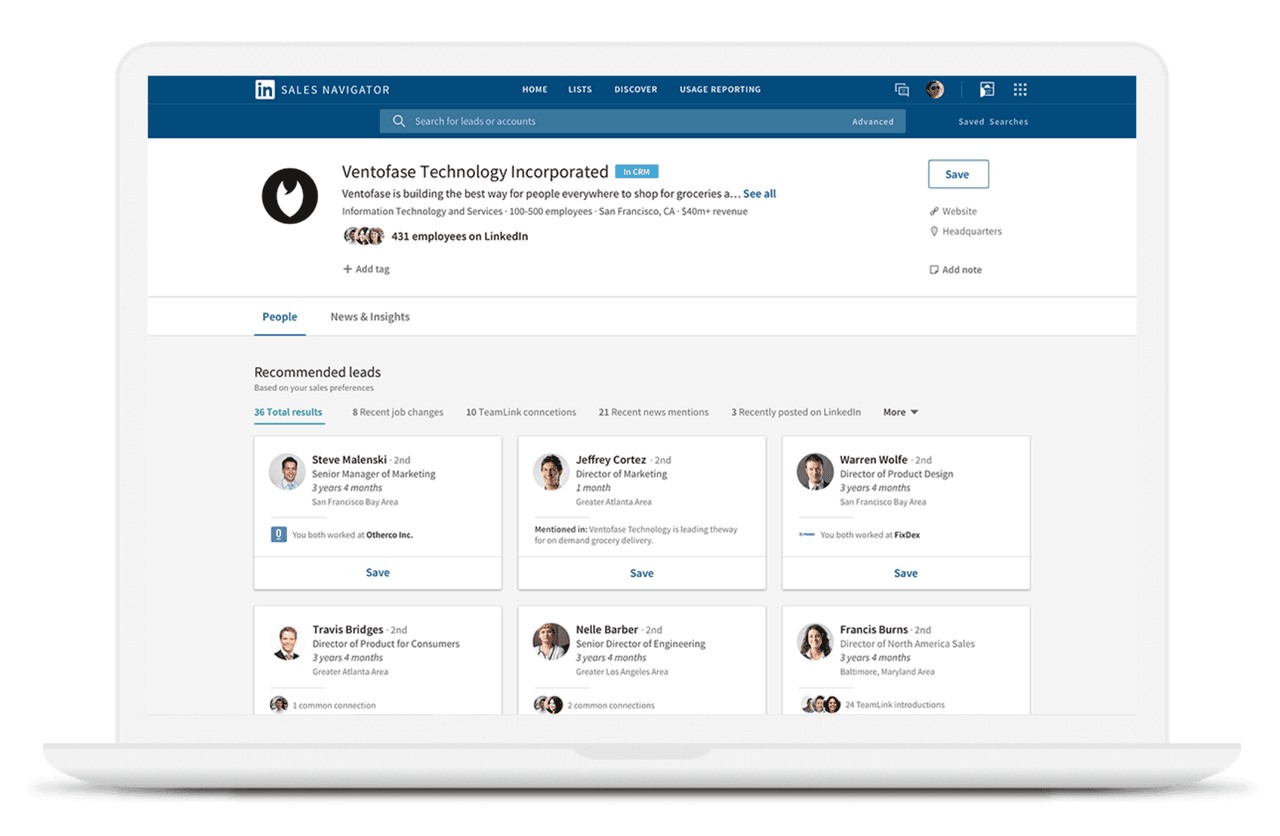Go to the Home menu
This screenshot has width=1280, height=836.
tap(535, 90)
